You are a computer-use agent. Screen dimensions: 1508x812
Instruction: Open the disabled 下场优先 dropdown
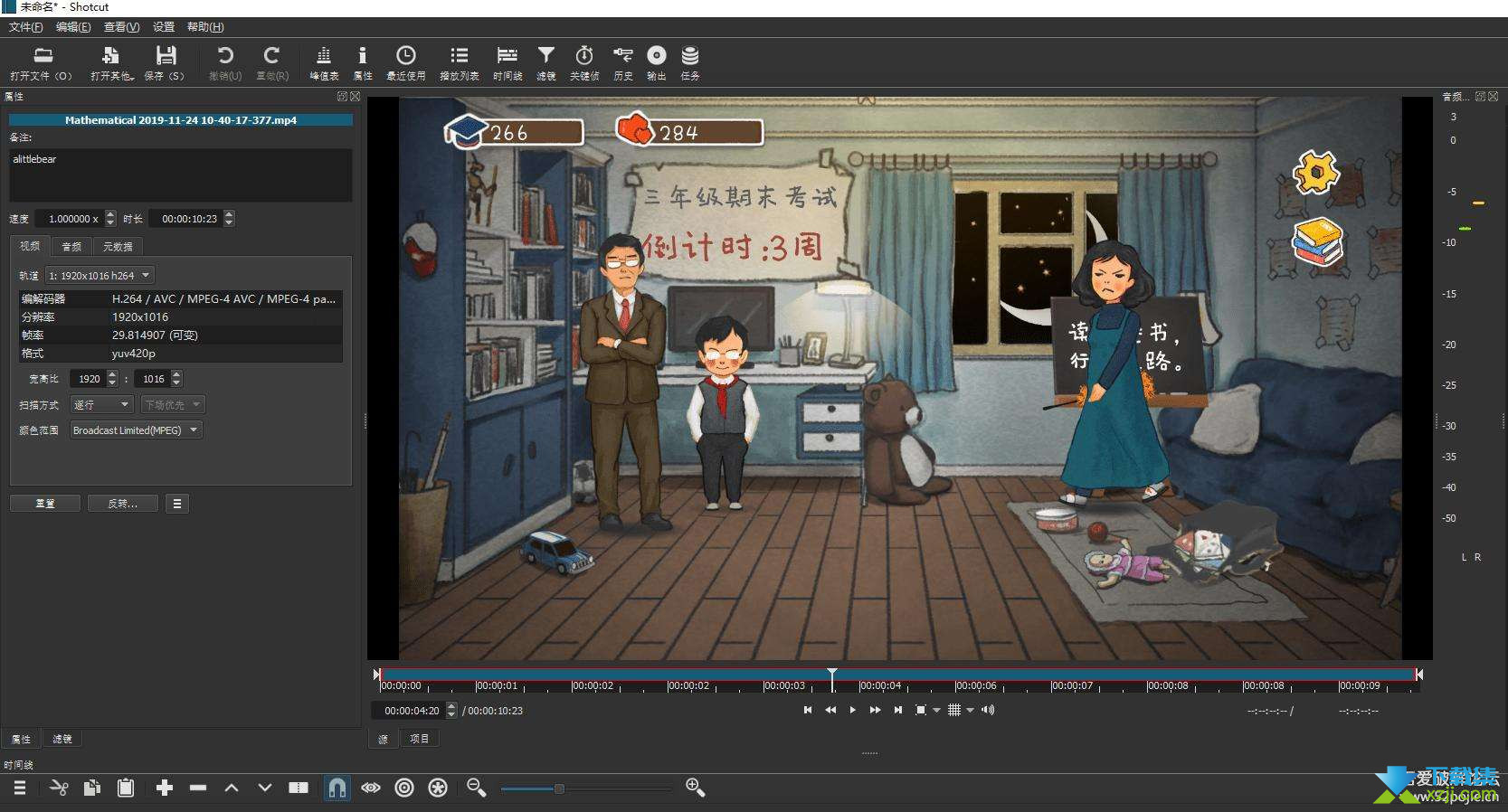coord(172,404)
